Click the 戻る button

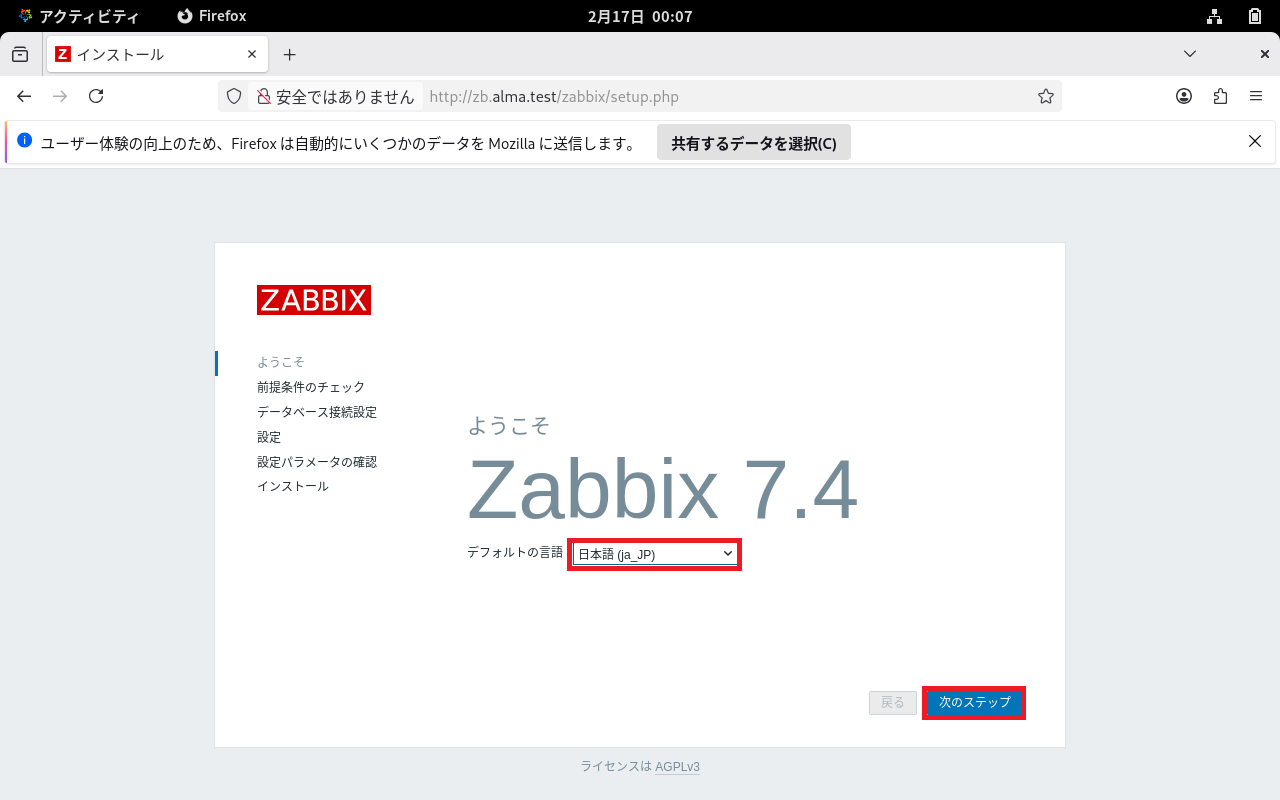tap(893, 703)
